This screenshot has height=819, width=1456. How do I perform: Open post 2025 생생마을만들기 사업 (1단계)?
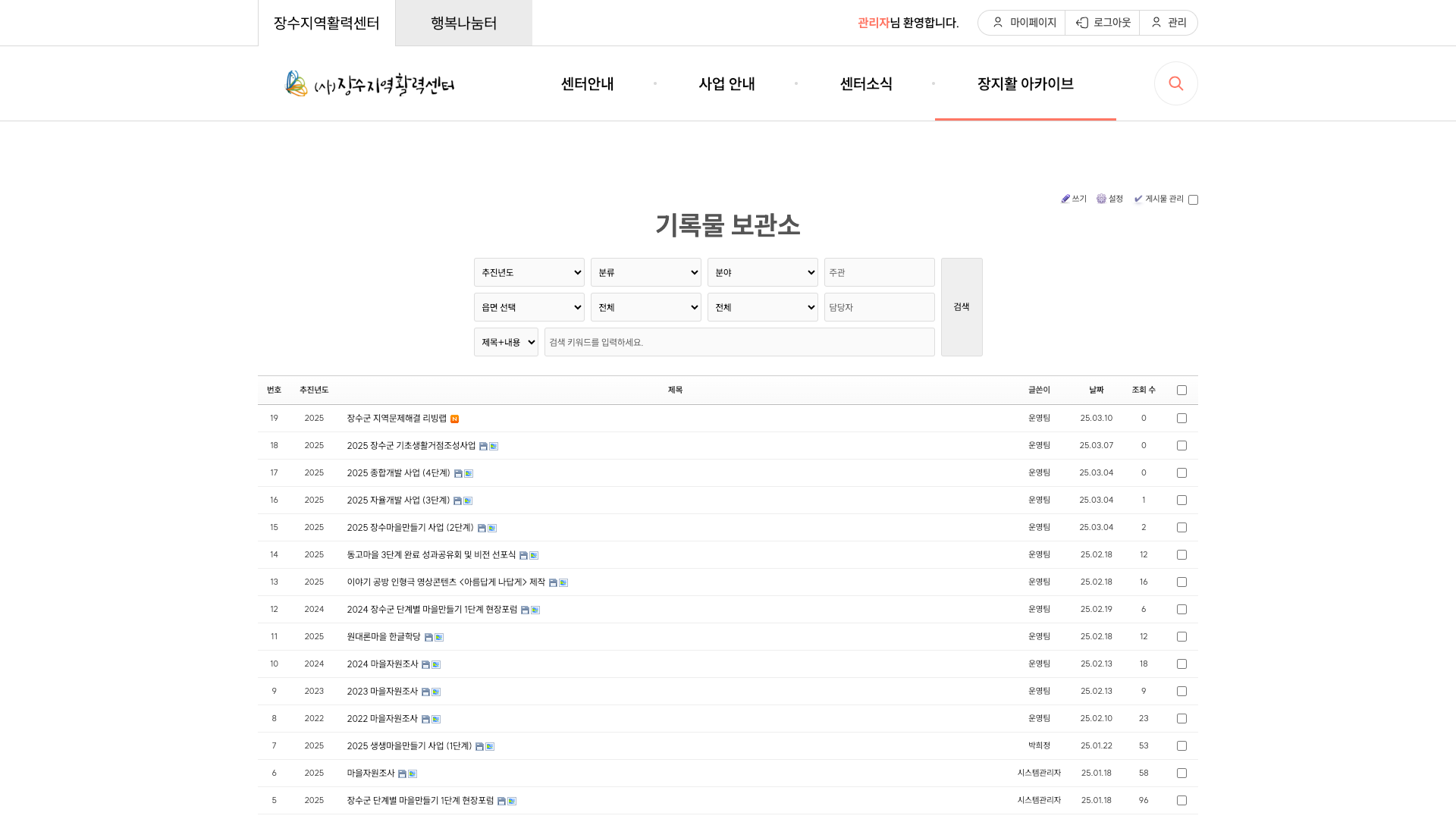click(409, 746)
